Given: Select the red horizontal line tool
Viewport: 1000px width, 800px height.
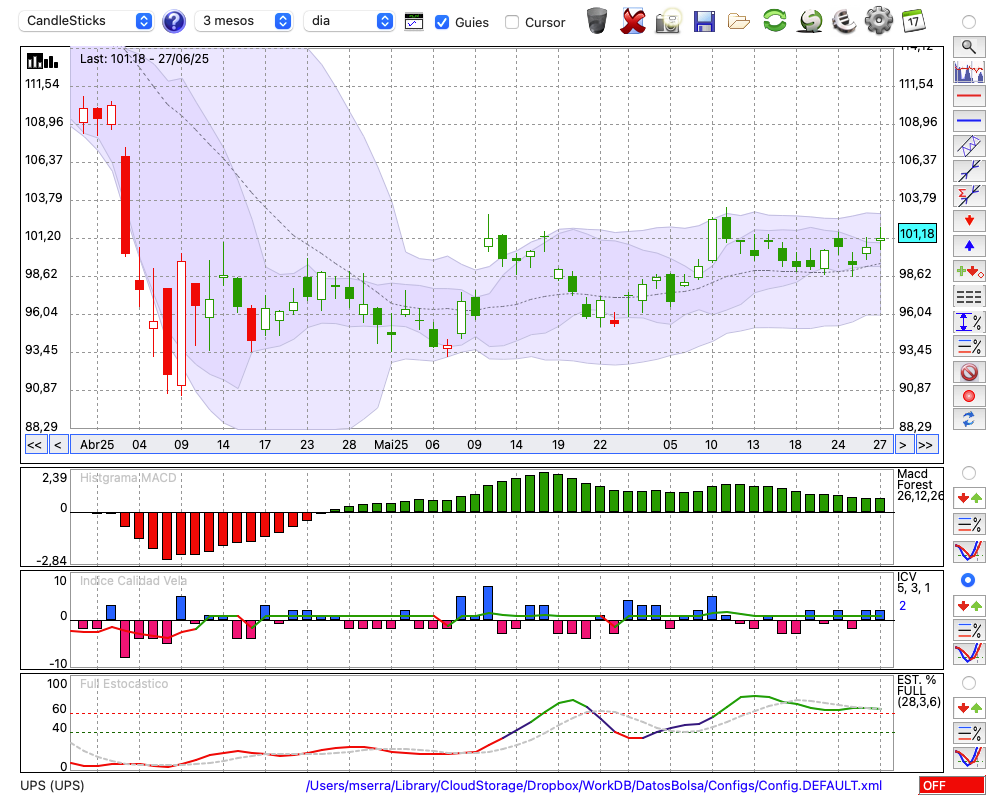Looking at the screenshot, I should (x=969, y=96).
